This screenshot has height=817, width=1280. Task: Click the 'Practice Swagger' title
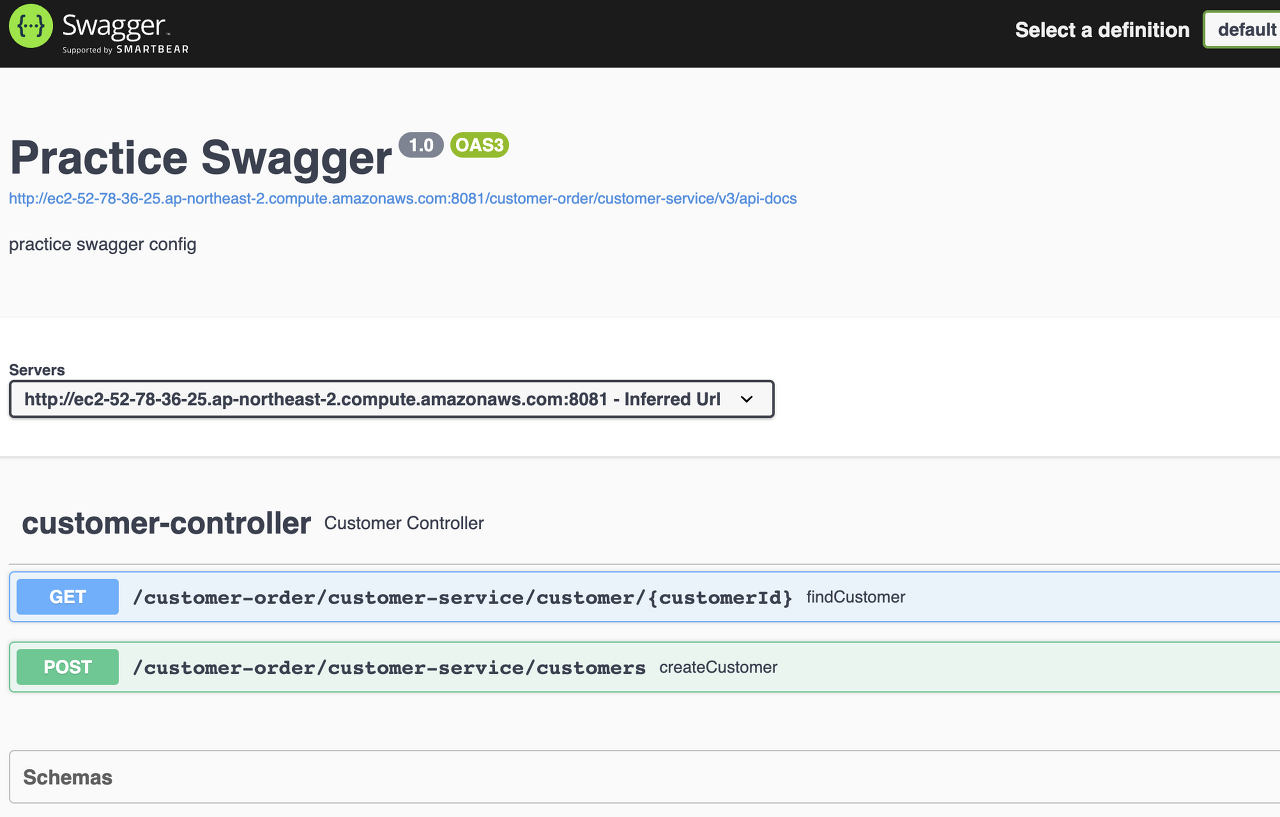pos(201,158)
